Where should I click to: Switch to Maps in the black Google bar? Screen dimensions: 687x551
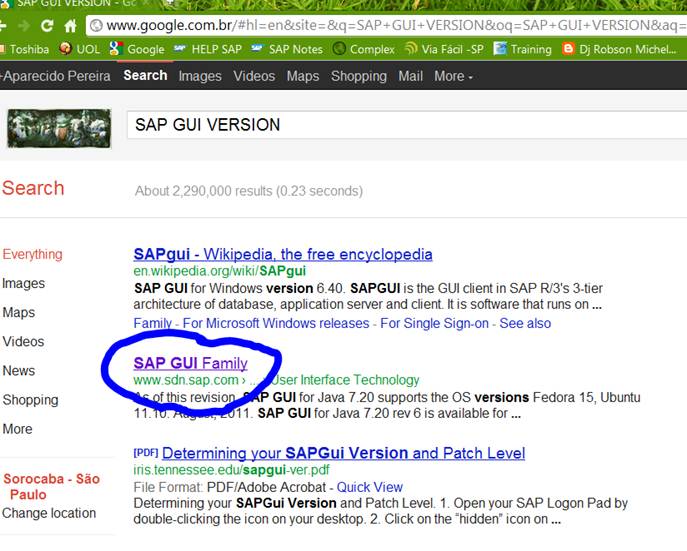point(303,76)
